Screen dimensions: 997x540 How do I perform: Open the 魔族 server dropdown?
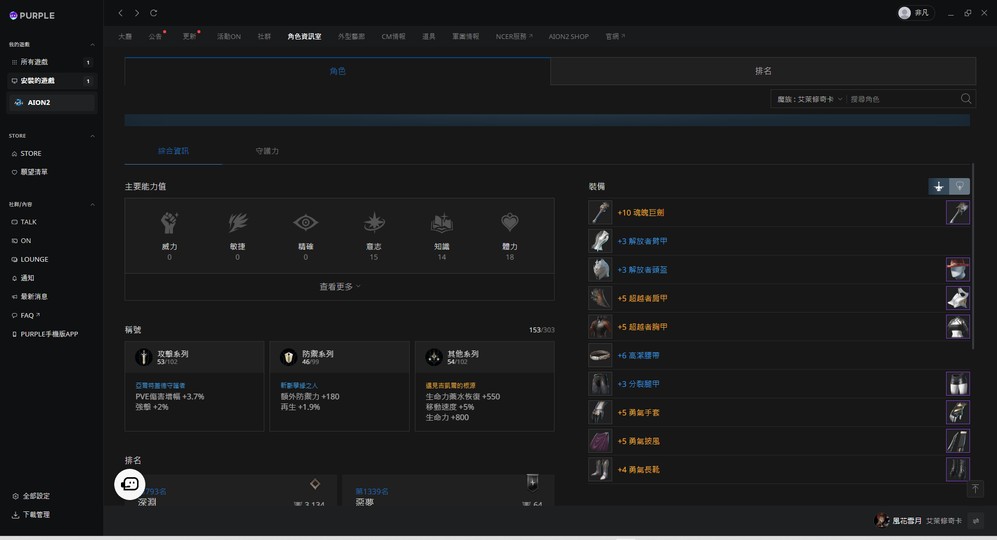pos(809,99)
